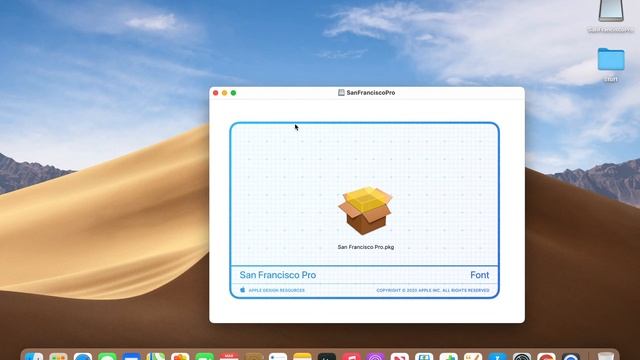Click the copyright Apple Inc. notice text
Screen dimensions: 640x360
pos(433,290)
